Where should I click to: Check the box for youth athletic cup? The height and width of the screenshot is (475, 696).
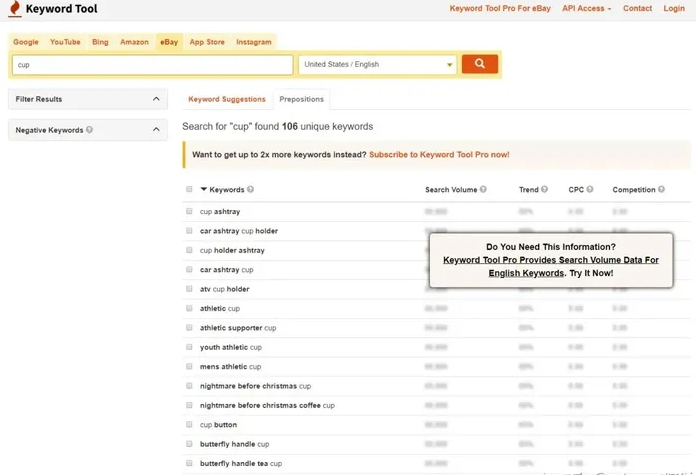pos(189,347)
